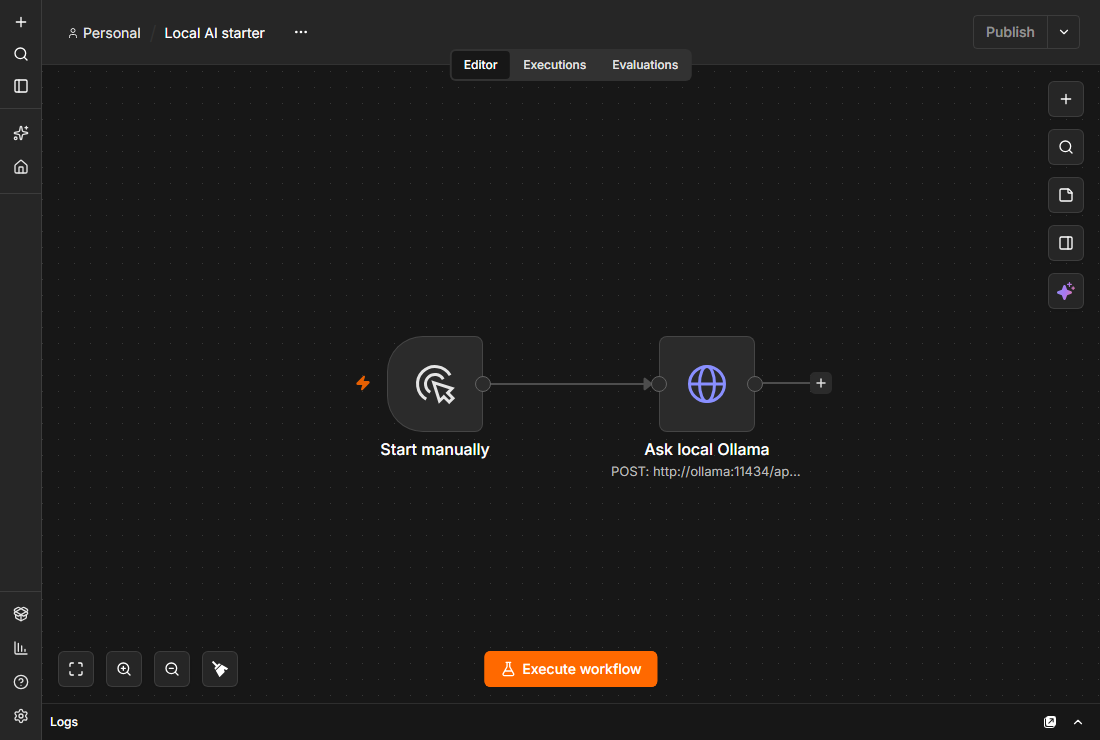Click the Publish button
The image size is (1100, 740).
(1010, 32)
